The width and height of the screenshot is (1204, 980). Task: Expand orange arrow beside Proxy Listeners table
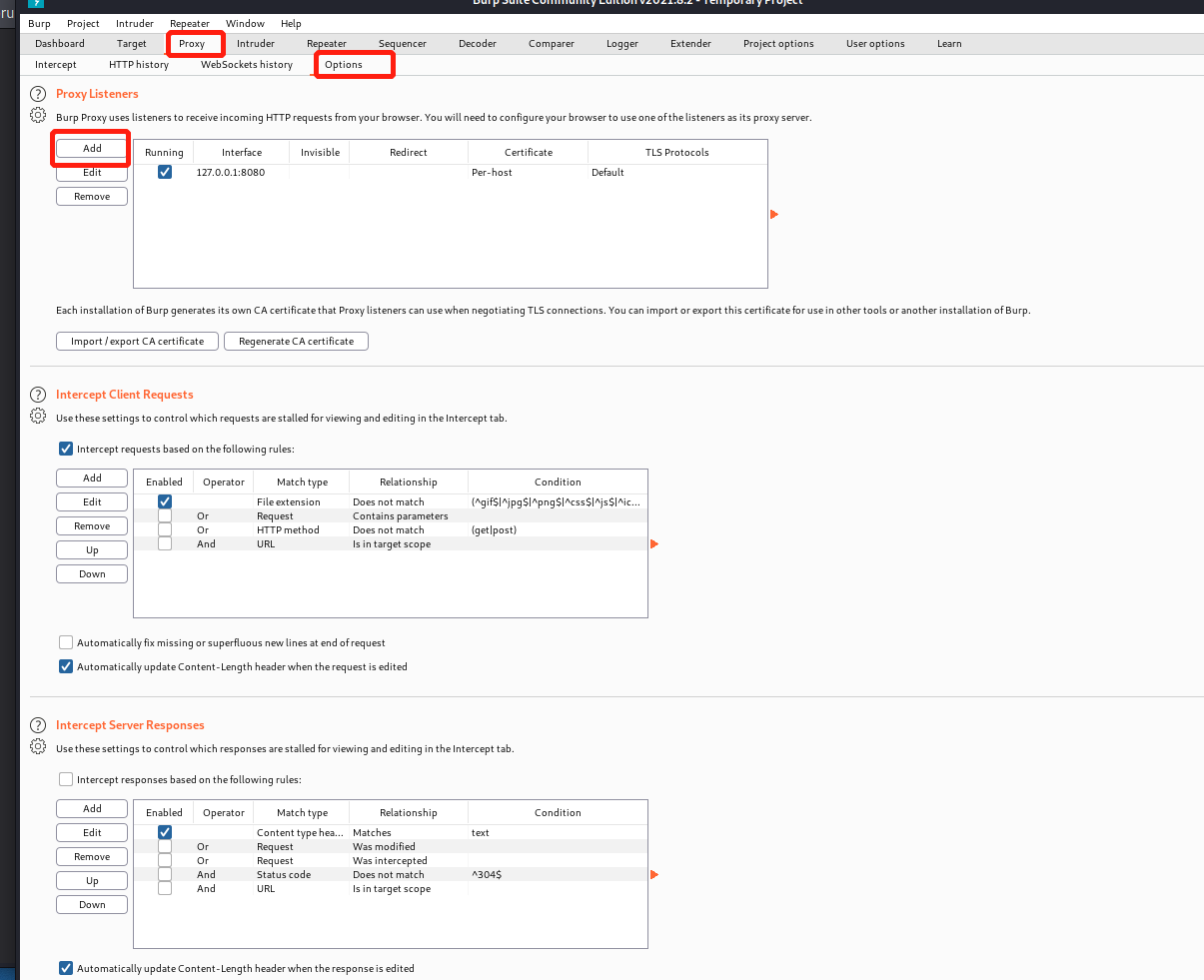tap(773, 214)
